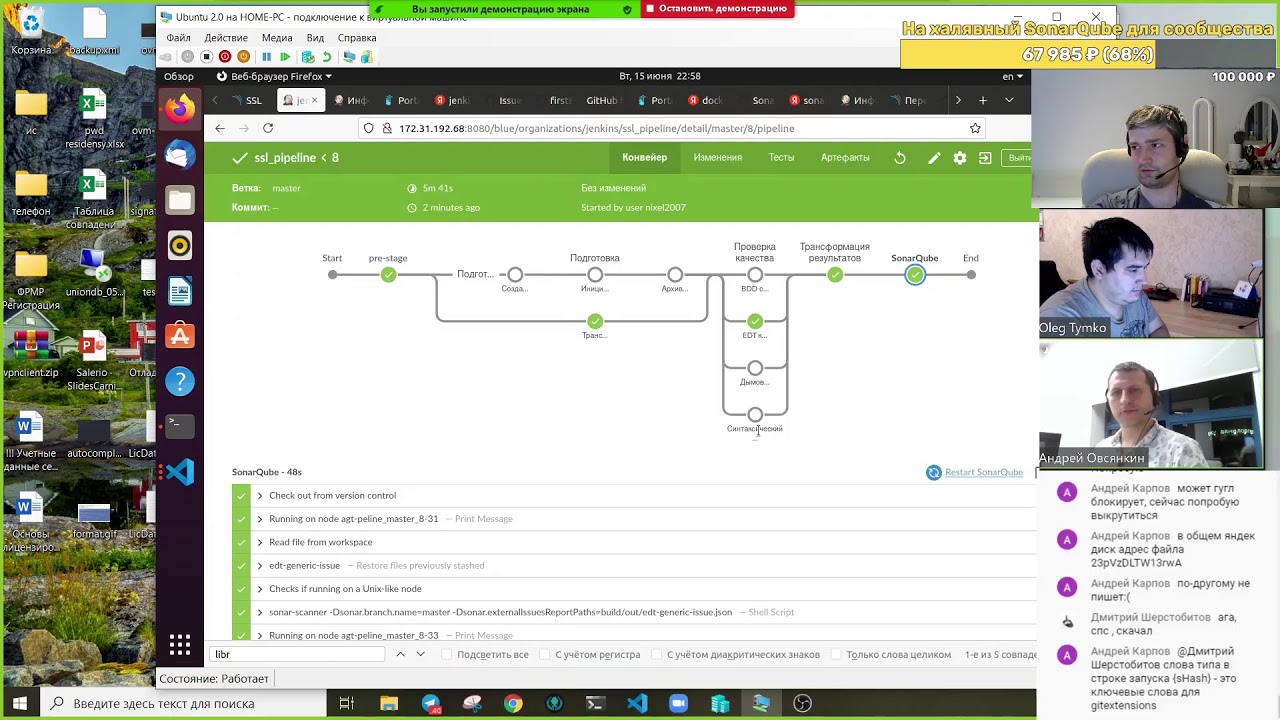The height and width of the screenshot is (720, 1280).
Task: Open Chrome from the Windows taskbar
Action: 513,704
